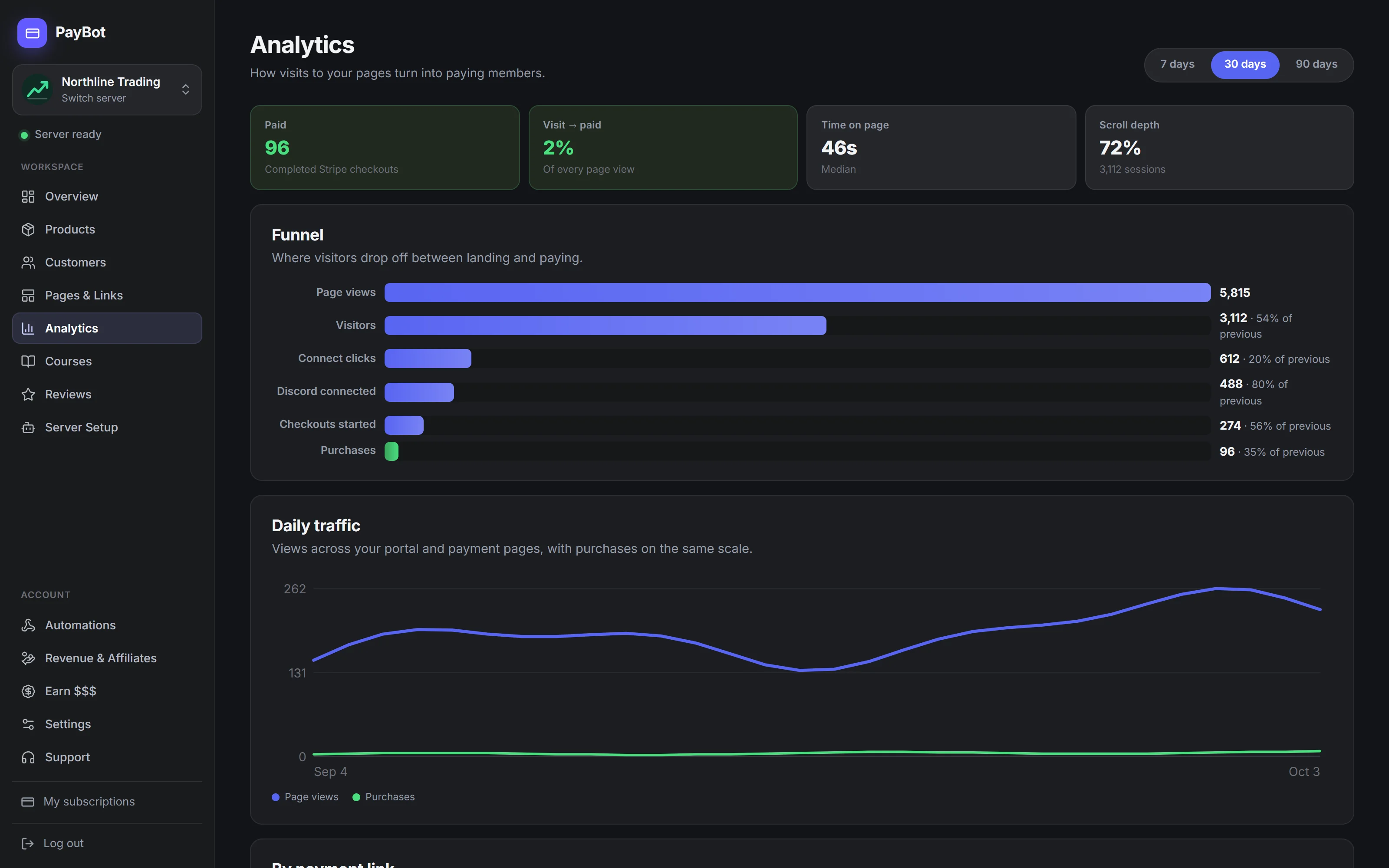Click the Automations icon
The width and height of the screenshot is (1389, 868).
click(28, 626)
